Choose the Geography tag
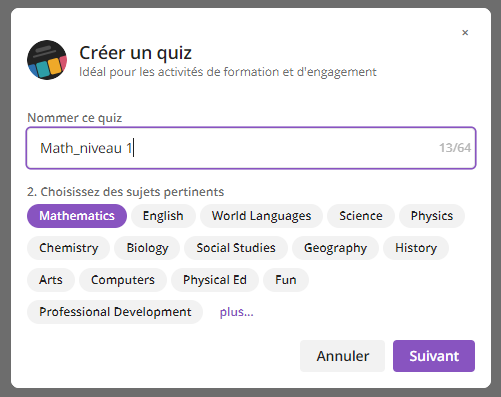501x397 pixels. (x=335, y=248)
